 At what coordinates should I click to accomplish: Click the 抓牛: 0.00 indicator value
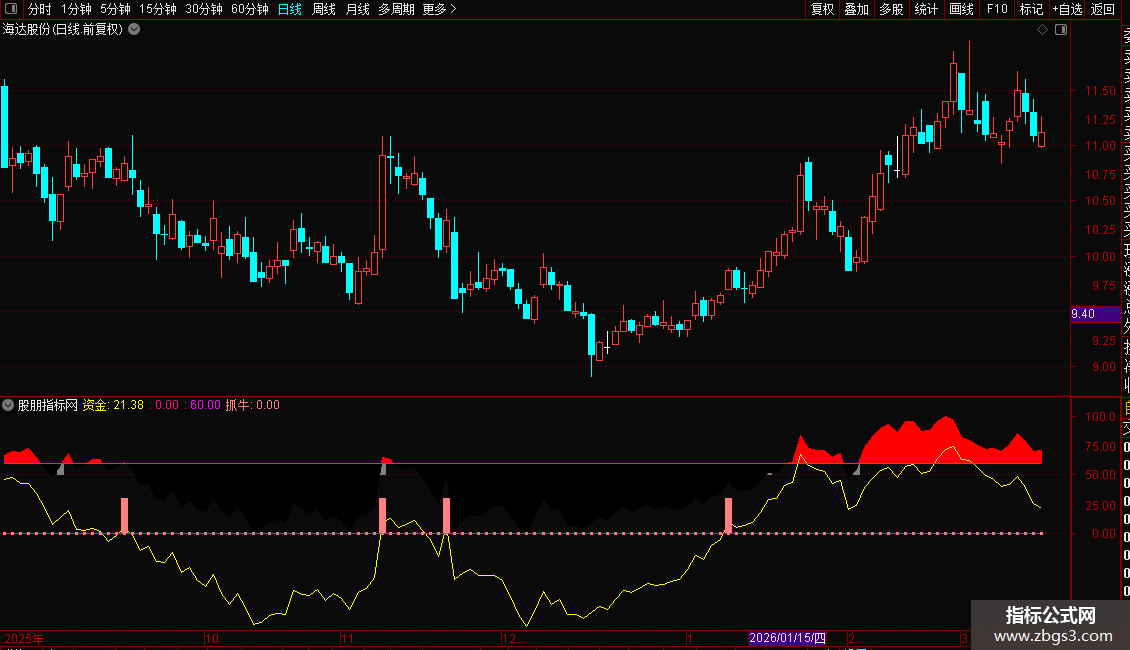[x=252, y=405]
